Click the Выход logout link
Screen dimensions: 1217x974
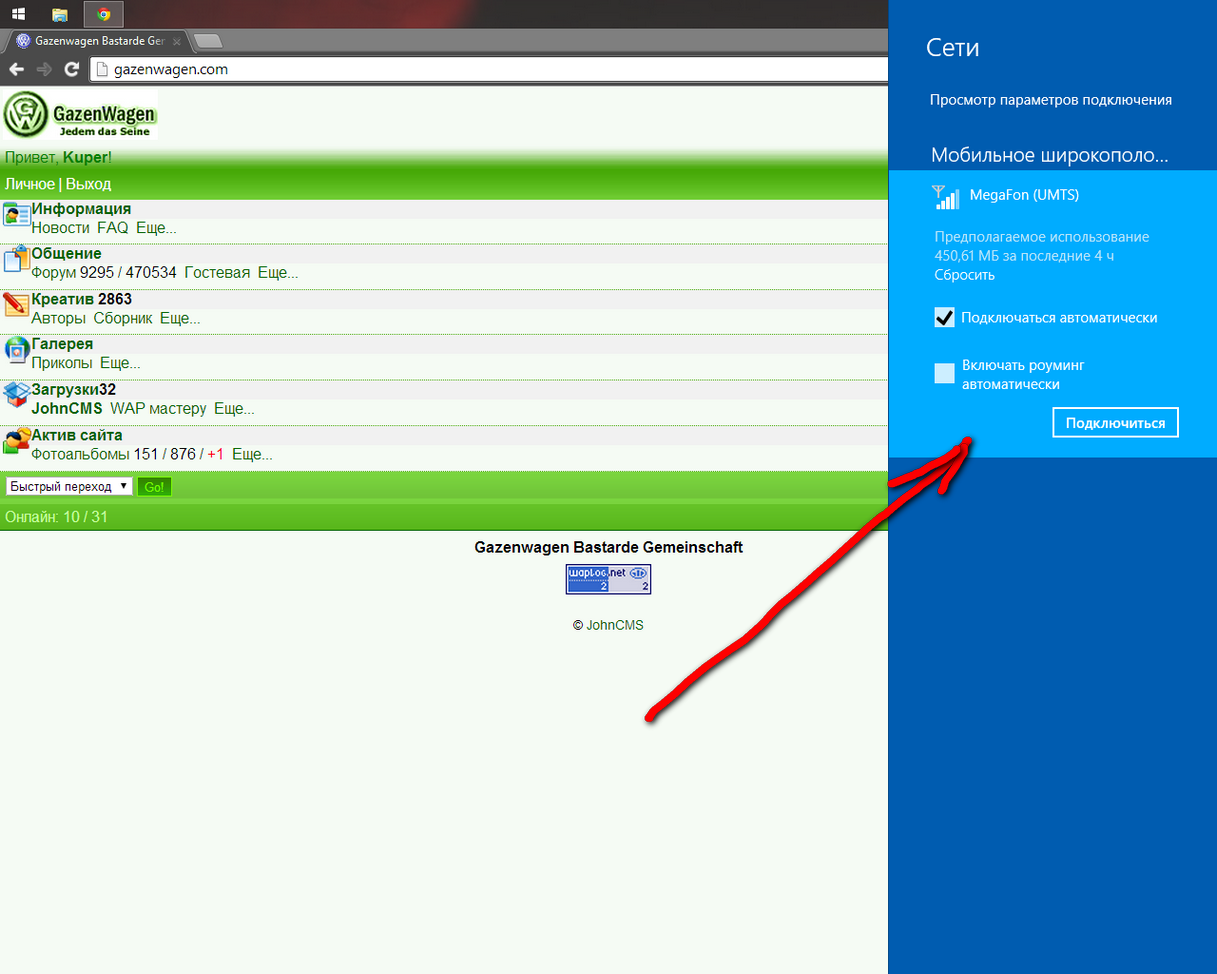point(88,184)
